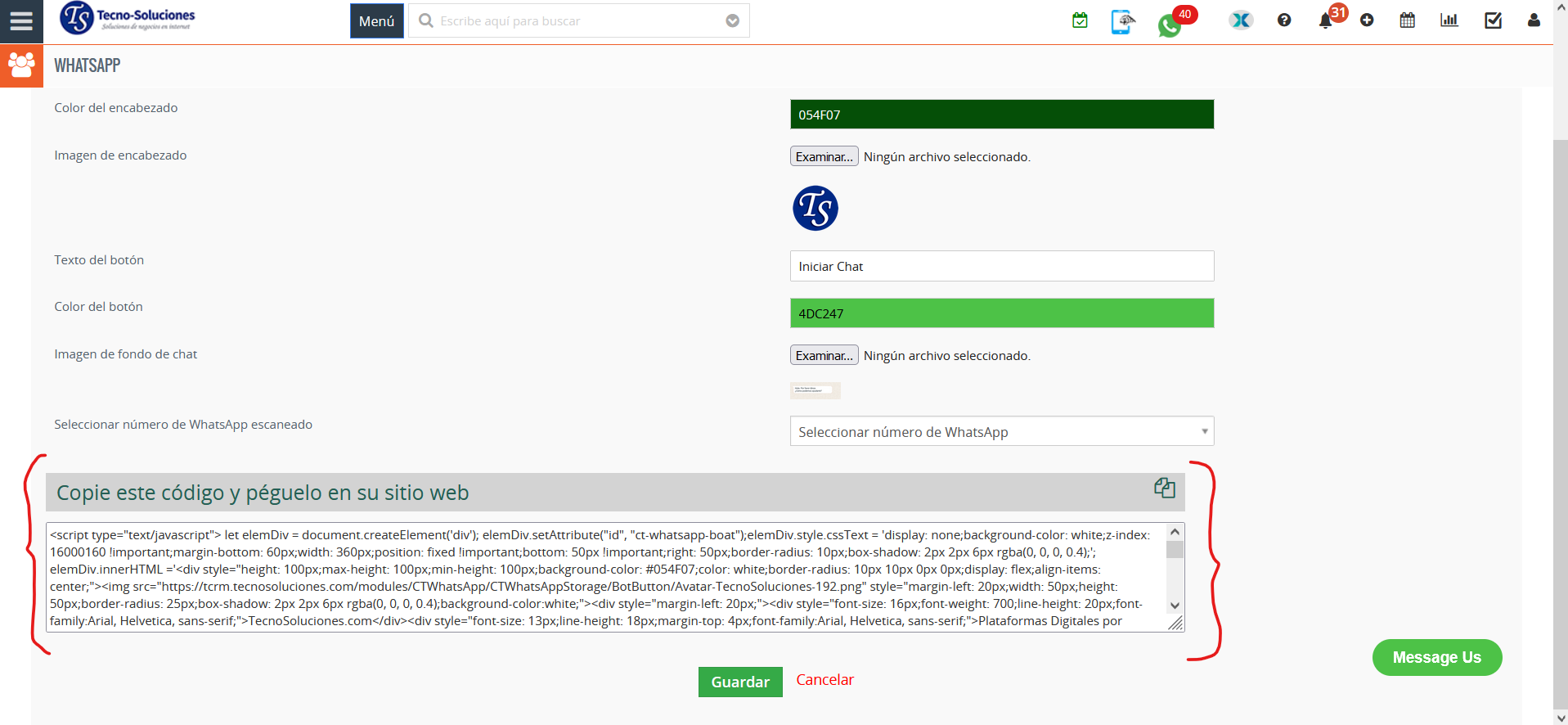Browse file for Imagen de encabezado
1568x725 pixels.
(x=824, y=156)
